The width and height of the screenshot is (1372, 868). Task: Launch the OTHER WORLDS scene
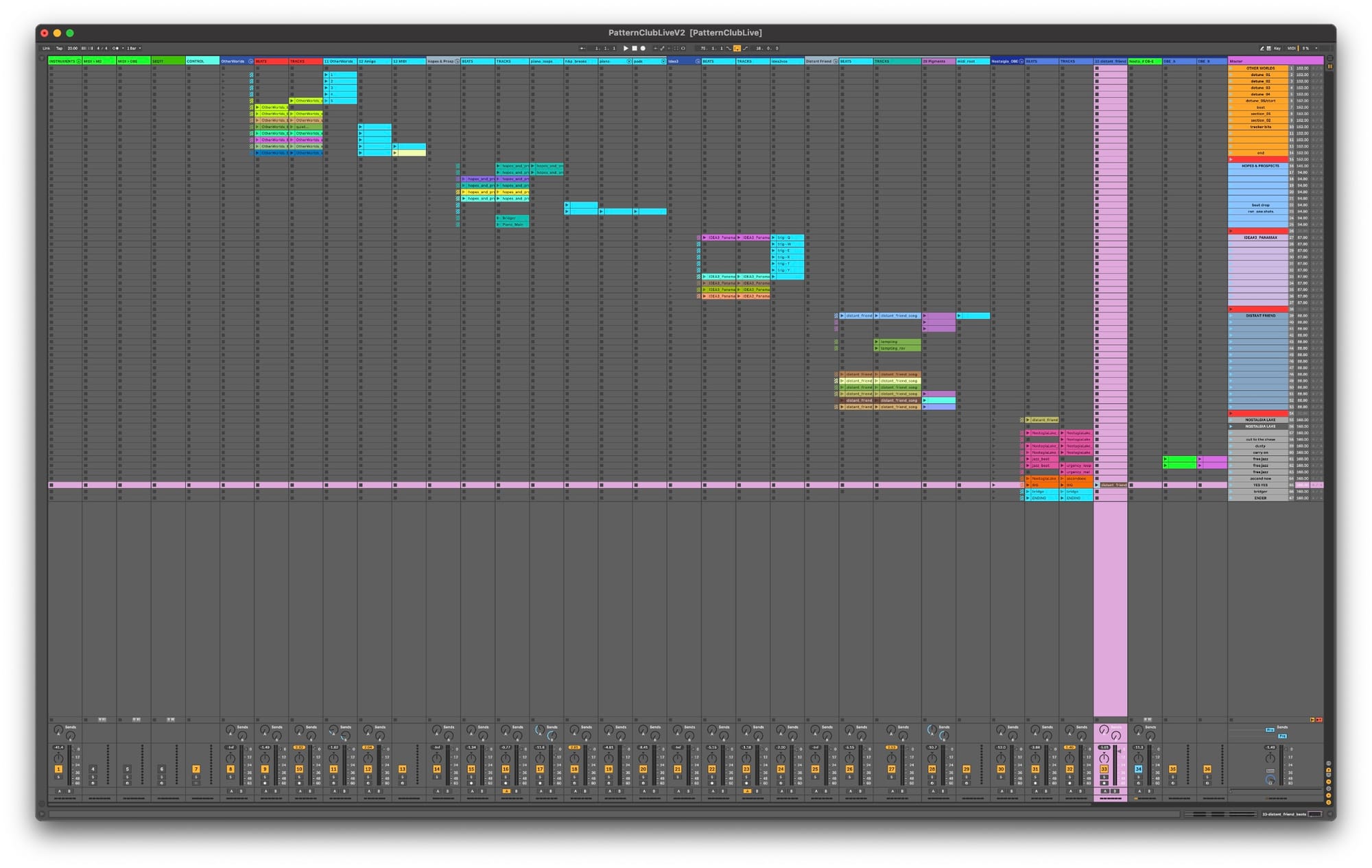[1231, 69]
